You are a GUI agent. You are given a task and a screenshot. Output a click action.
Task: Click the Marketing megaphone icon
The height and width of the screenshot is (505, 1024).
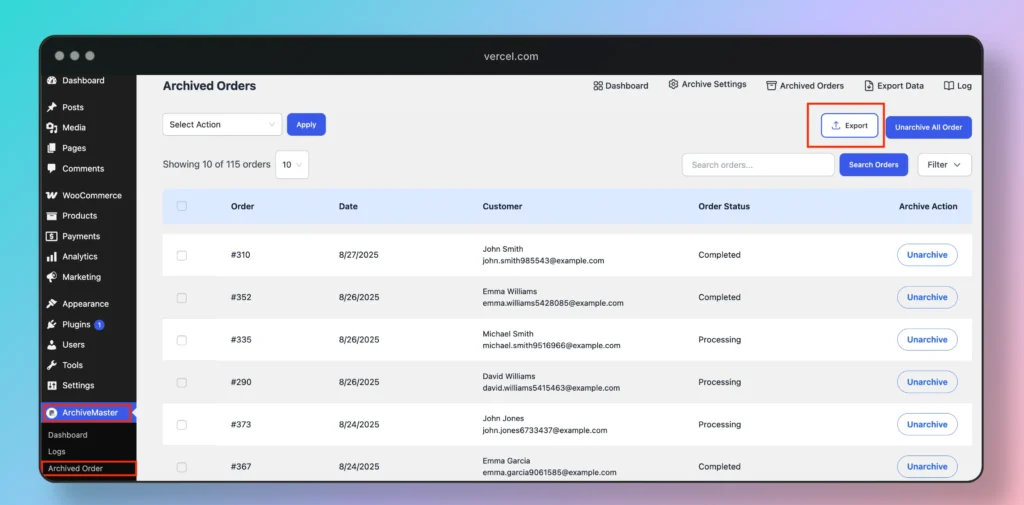pos(52,277)
